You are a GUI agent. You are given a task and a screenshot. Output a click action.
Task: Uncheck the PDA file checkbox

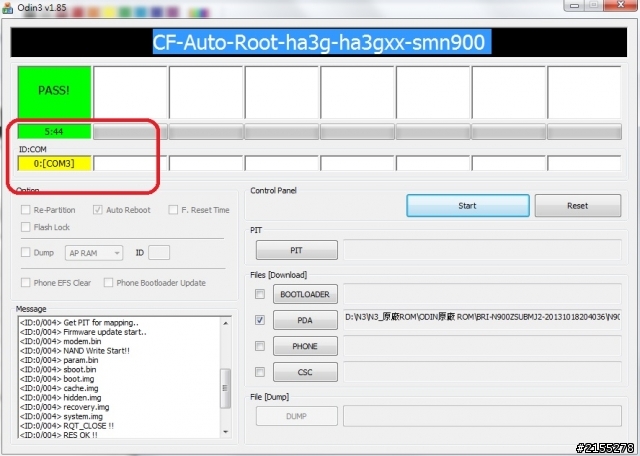tap(260, 320)
